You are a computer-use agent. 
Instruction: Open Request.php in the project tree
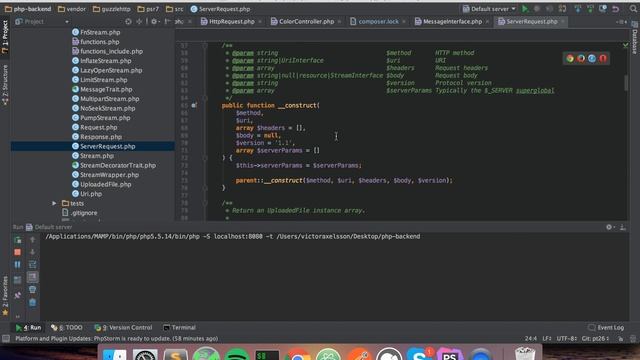point(94,127)
